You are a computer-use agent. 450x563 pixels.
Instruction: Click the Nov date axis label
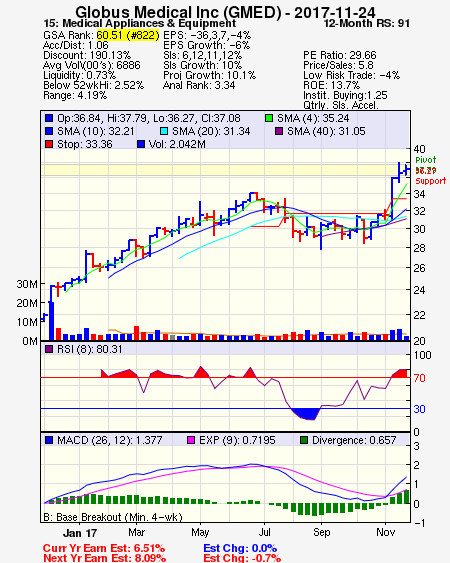click(385, 532)
